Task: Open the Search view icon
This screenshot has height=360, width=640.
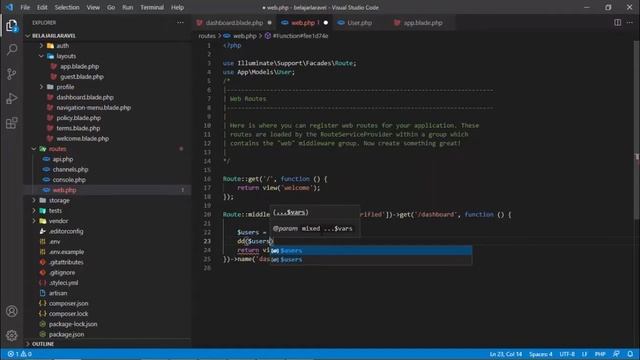Action: click(11, 49)
